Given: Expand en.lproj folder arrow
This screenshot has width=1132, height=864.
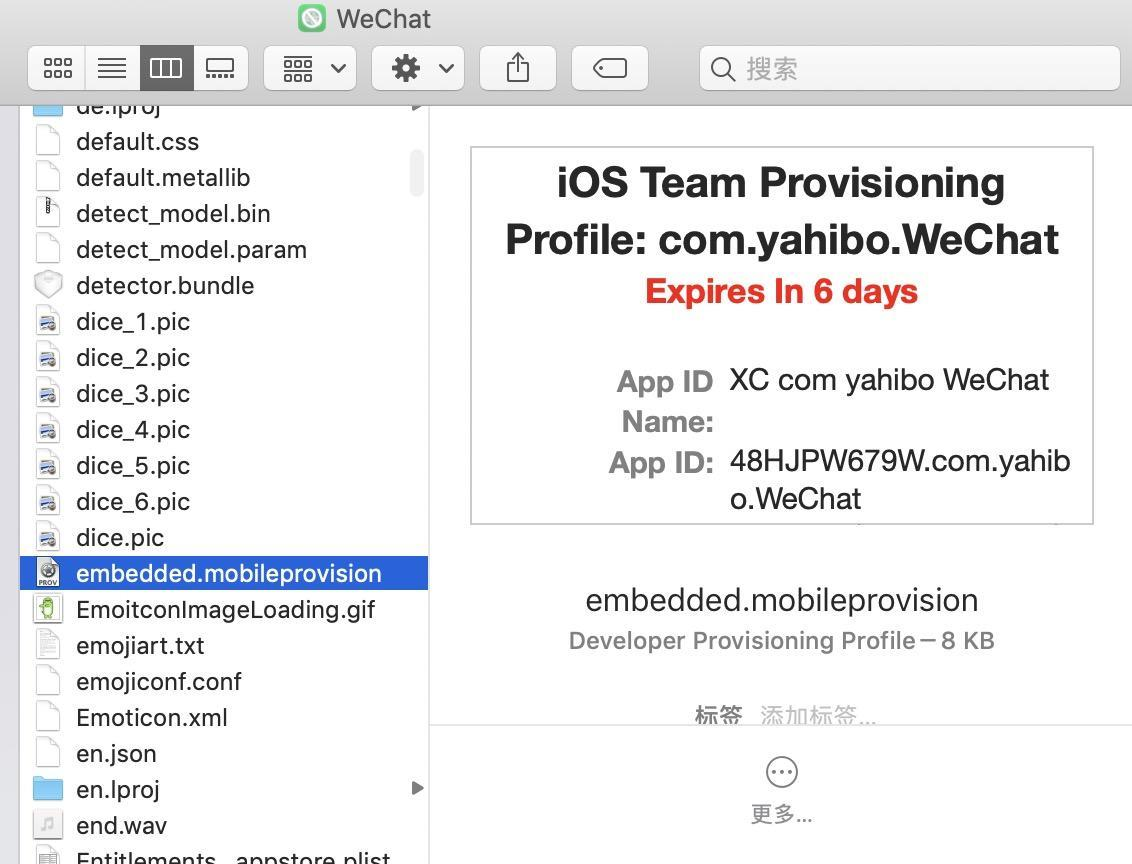Looking at the screenshot, I should 417,787.
